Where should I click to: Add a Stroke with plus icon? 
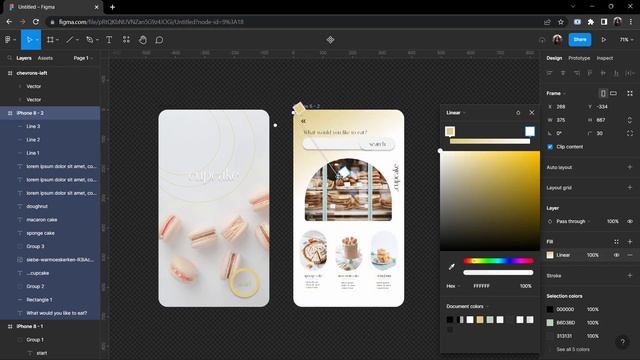630,276
